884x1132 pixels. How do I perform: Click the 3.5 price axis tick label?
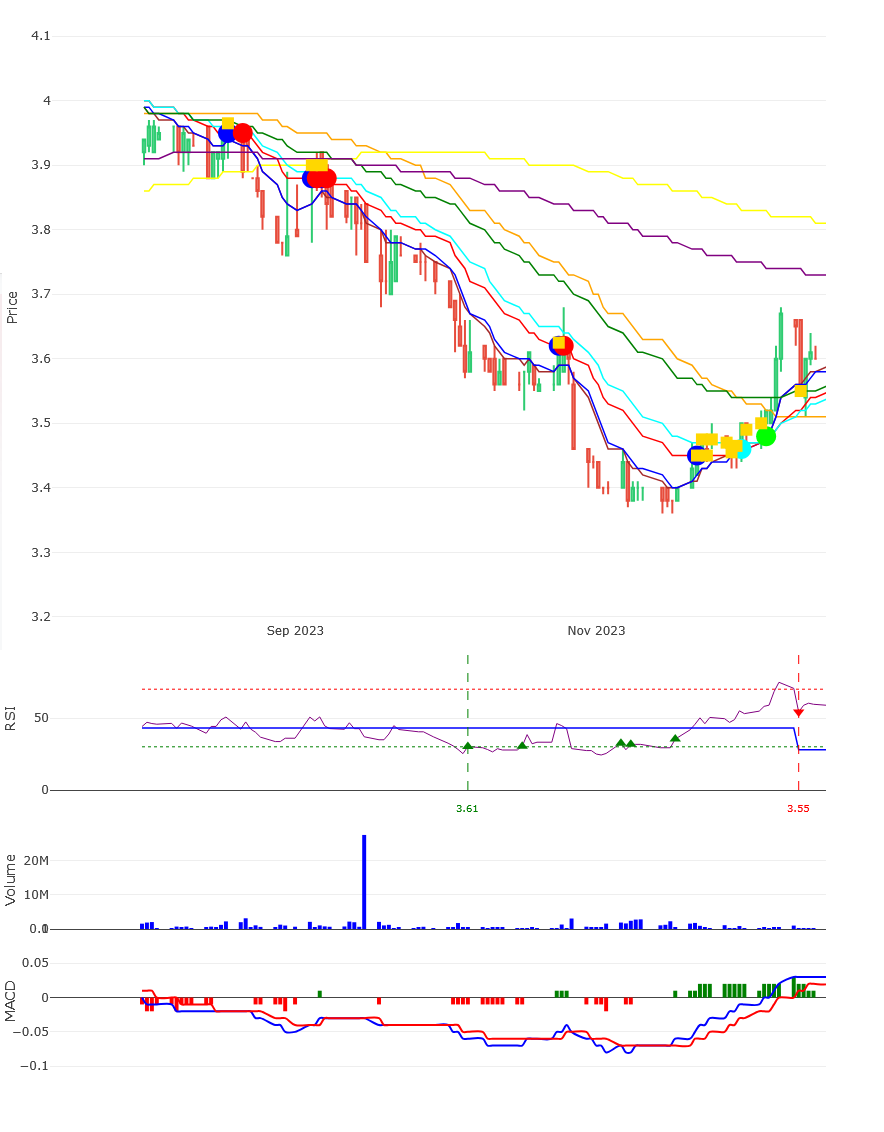tap(40, 423)
